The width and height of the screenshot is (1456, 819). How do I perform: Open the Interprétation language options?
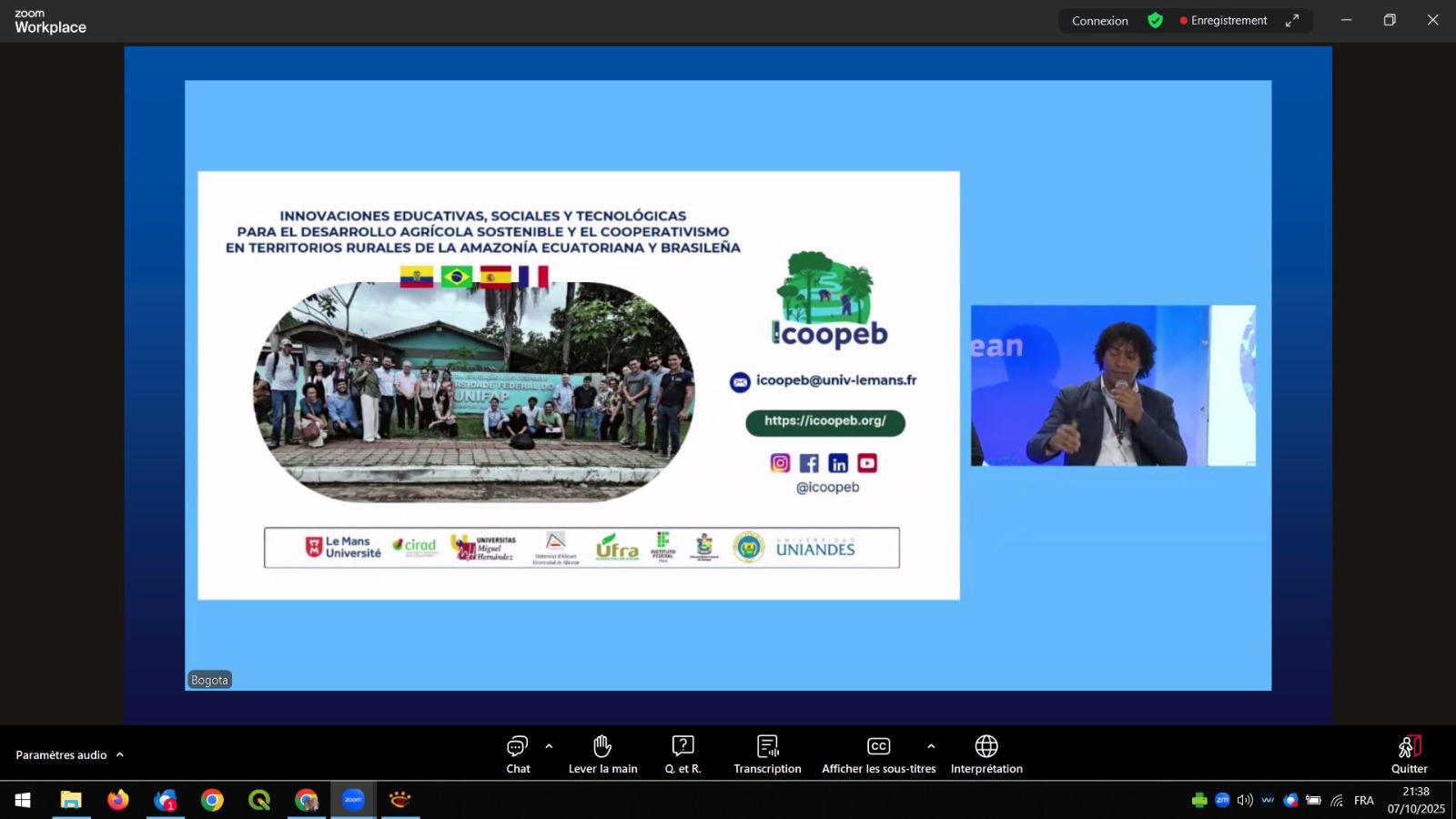tap(986, 754)
